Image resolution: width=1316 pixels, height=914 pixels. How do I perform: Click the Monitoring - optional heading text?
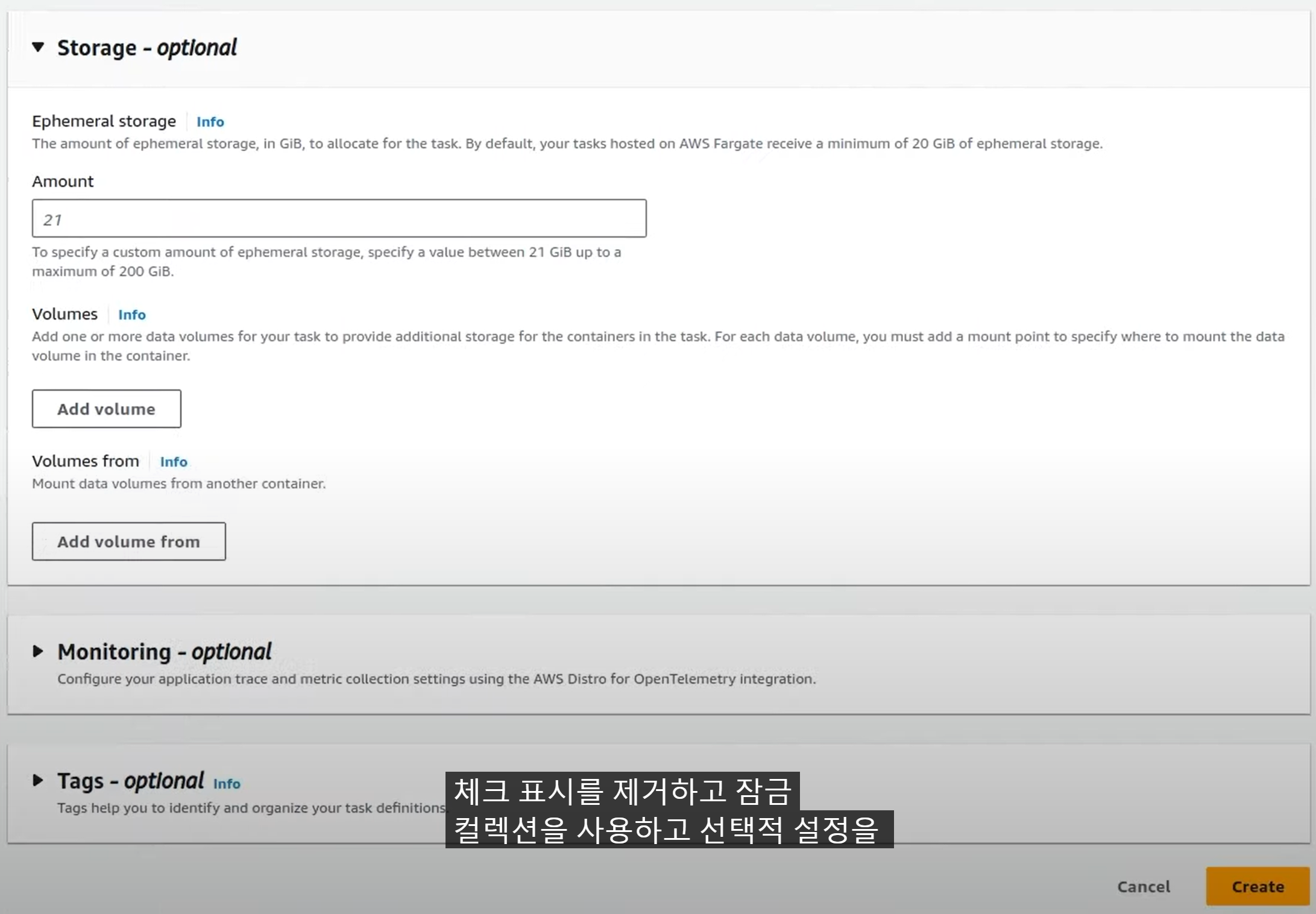164,652
